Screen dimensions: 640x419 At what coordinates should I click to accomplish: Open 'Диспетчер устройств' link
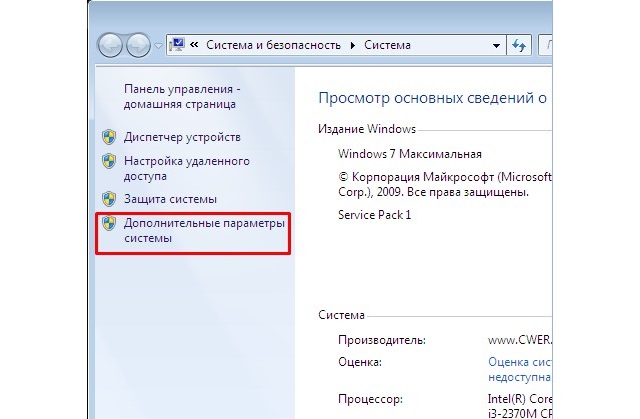182,137
